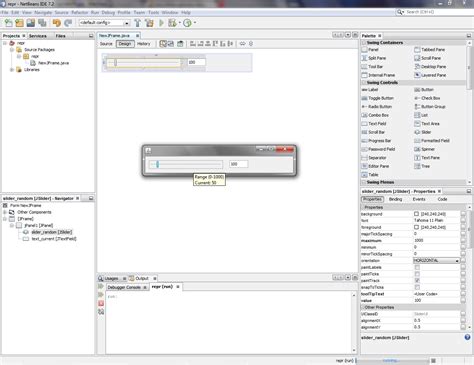Open the Binding properties button
This screenshot has height=365, width=474.
(x=395, y=199)
